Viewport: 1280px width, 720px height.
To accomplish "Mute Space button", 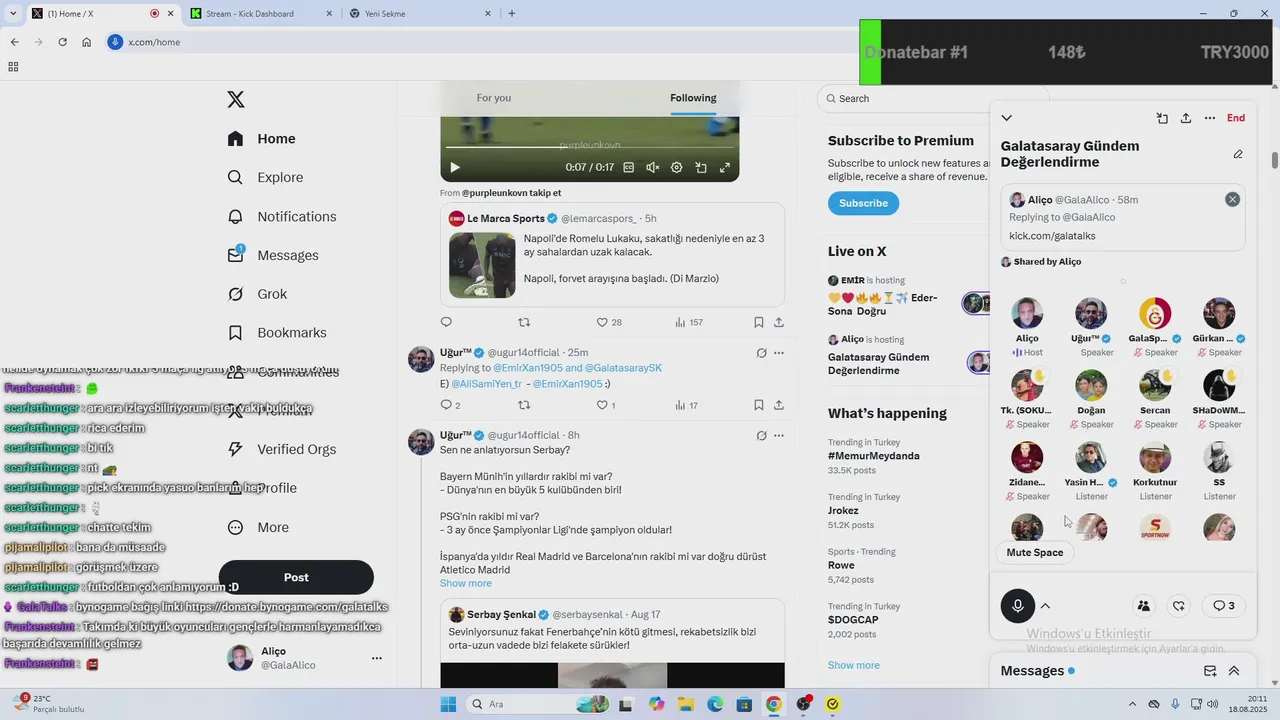I will pos(1035,552).
